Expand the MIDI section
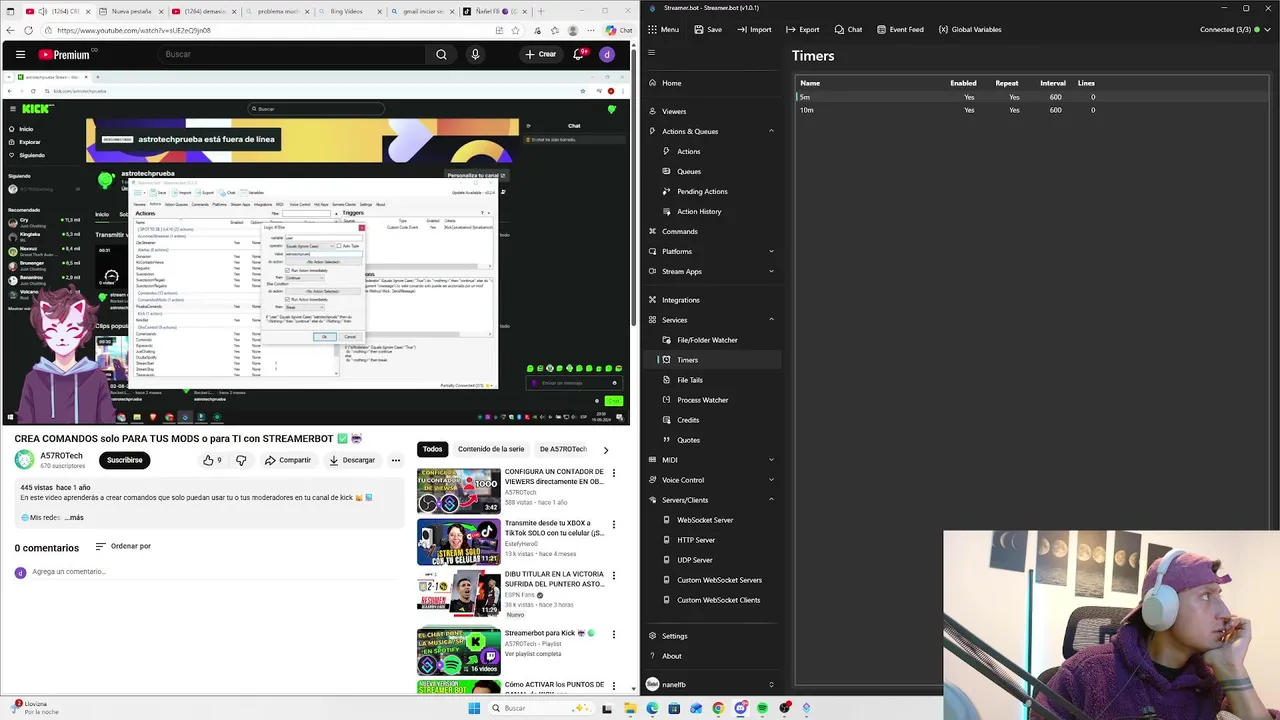1280x720 pixels. (771, 460)
